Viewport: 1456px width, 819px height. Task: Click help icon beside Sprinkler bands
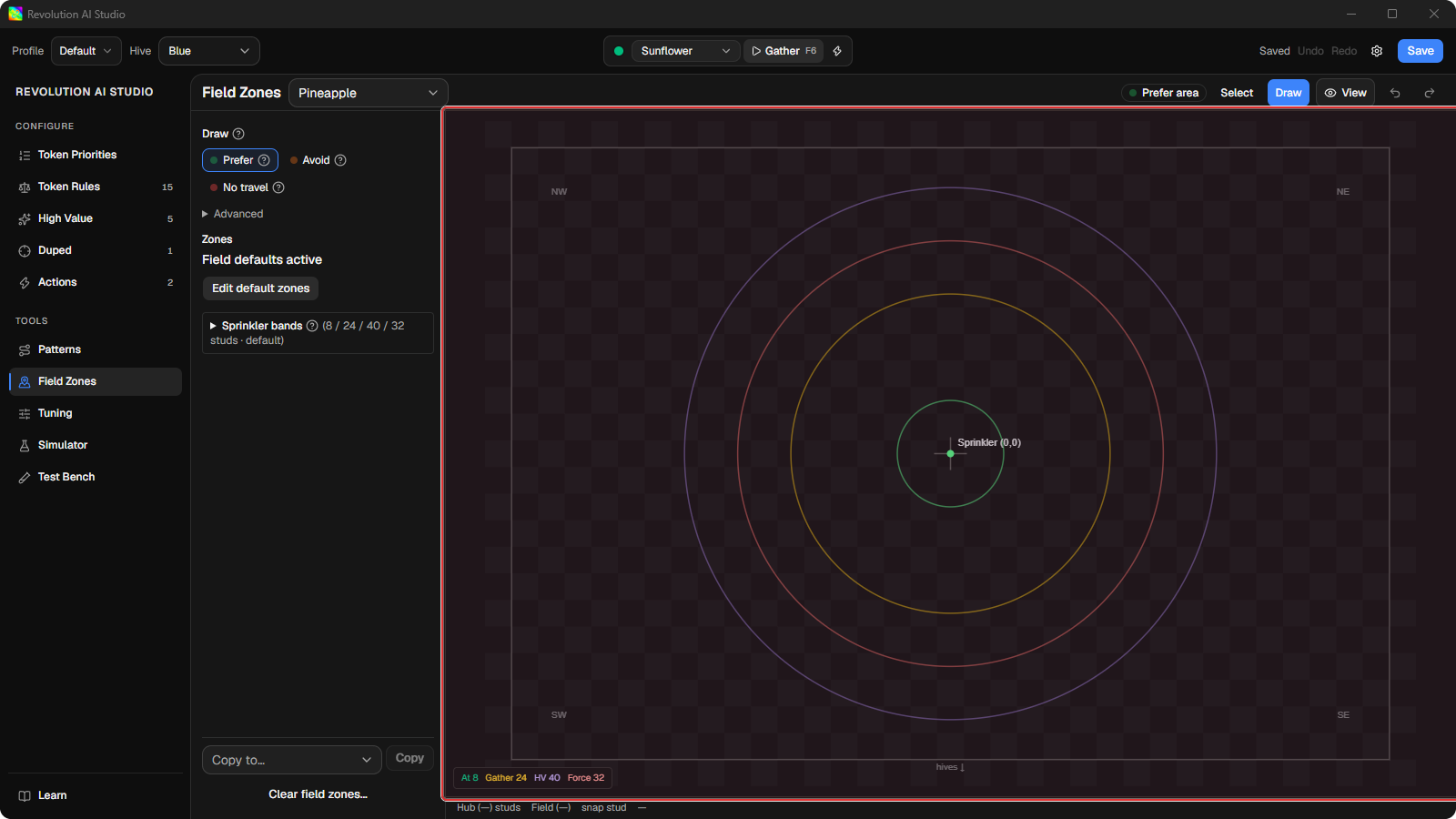[x=312, y=326]
